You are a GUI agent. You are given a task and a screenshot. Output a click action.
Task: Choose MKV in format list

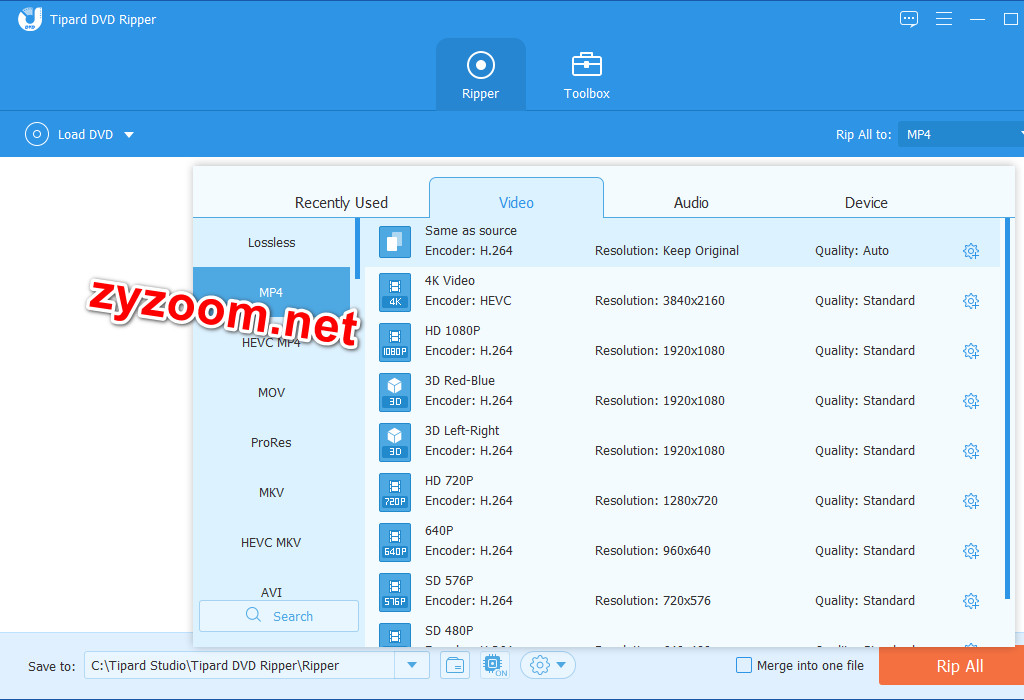(x=272, y=492)
